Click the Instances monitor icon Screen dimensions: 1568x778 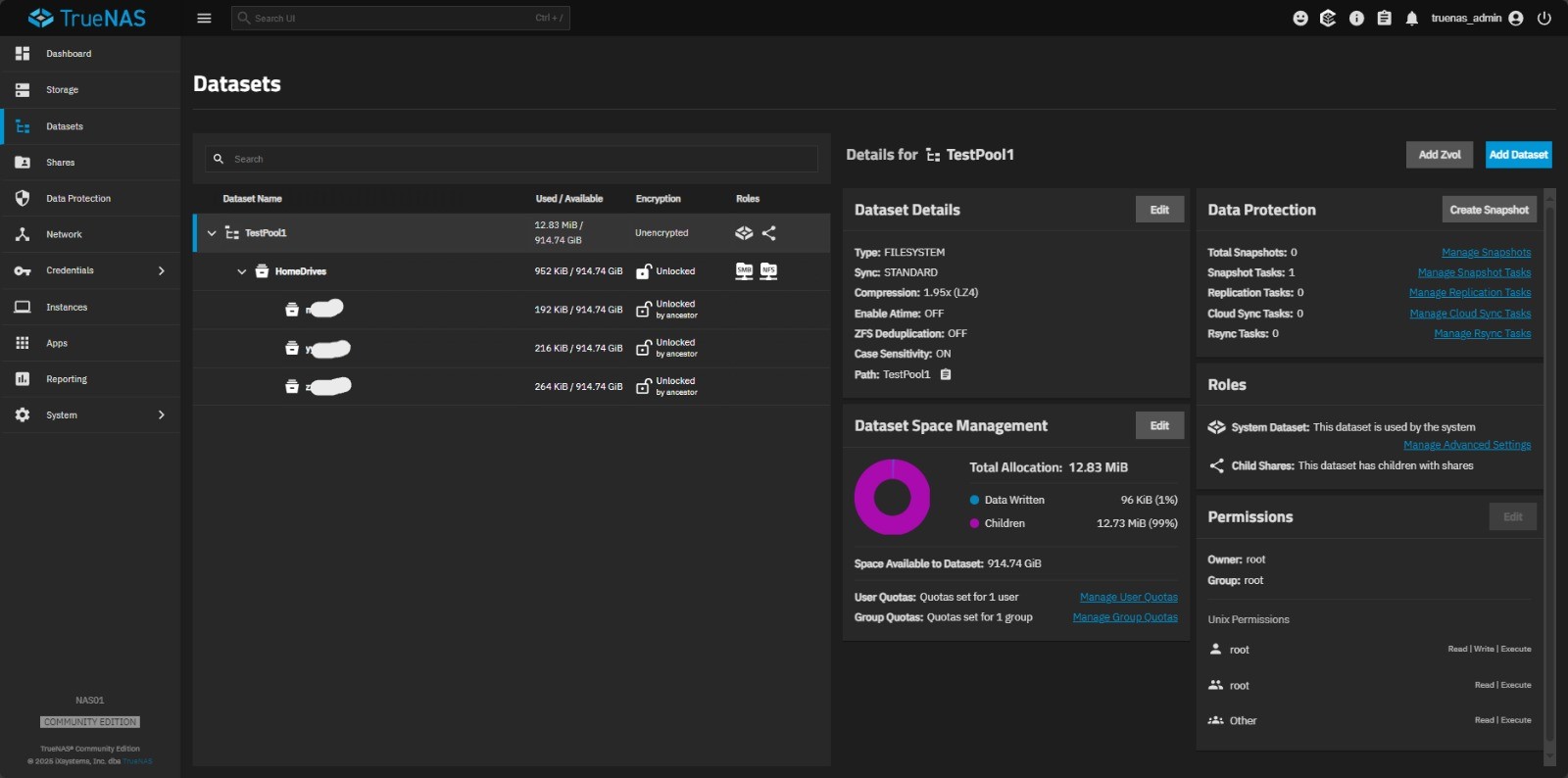tap(23, 307)
